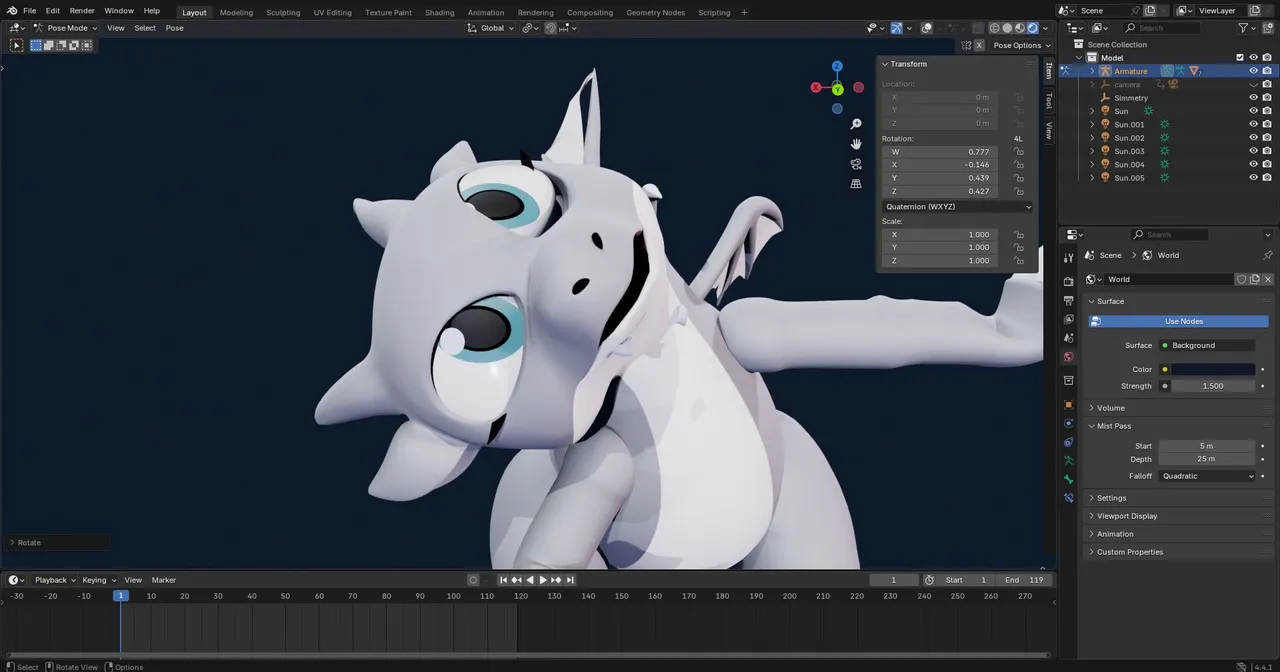
Task: Disable rendering for Sun.005 via camera icon
Action: pos(1268,178)
